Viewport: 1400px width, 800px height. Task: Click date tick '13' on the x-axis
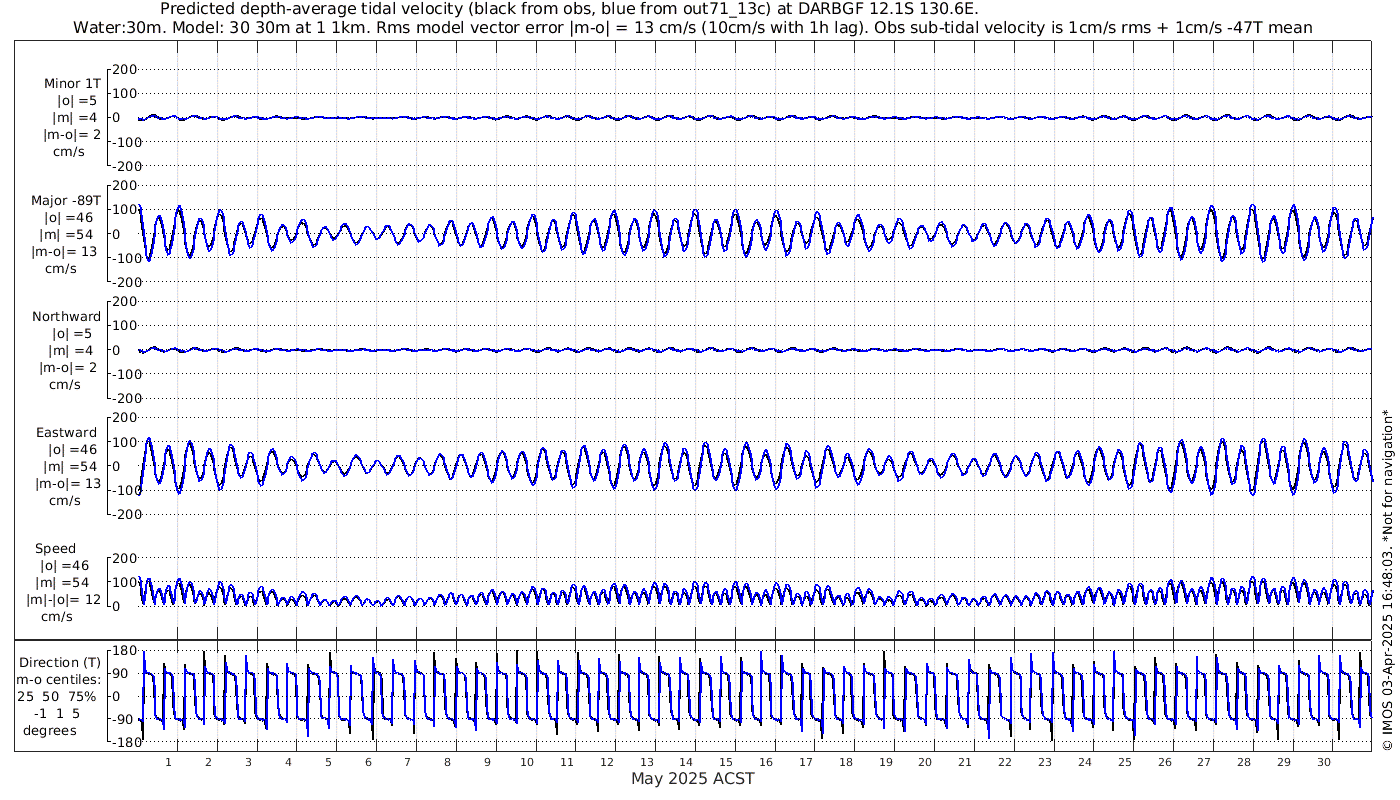647,762
